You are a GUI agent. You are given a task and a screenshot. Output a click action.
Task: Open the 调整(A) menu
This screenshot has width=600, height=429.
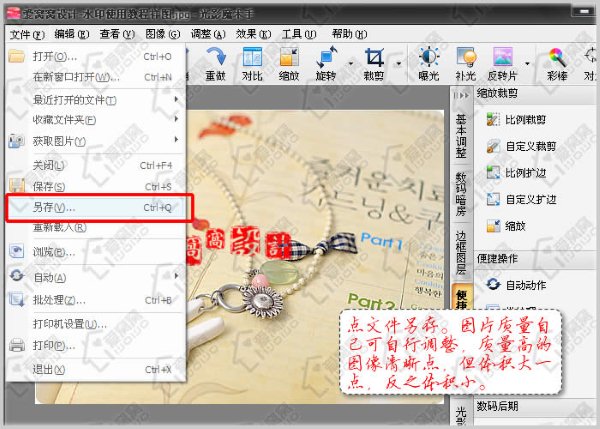(208, 34)
